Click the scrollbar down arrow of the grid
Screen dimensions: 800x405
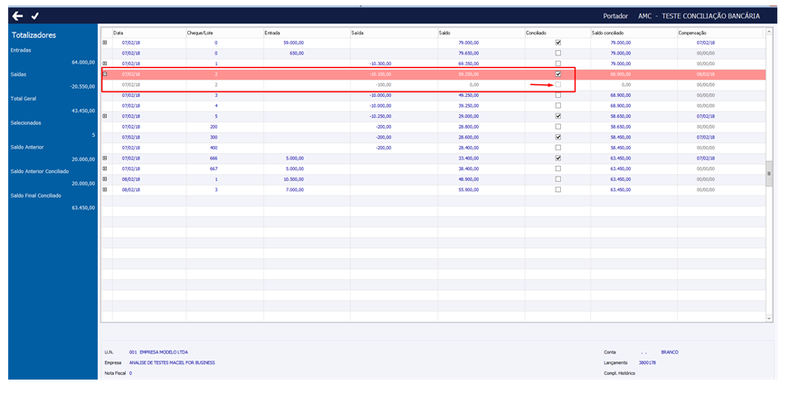[x=769, y=318]
